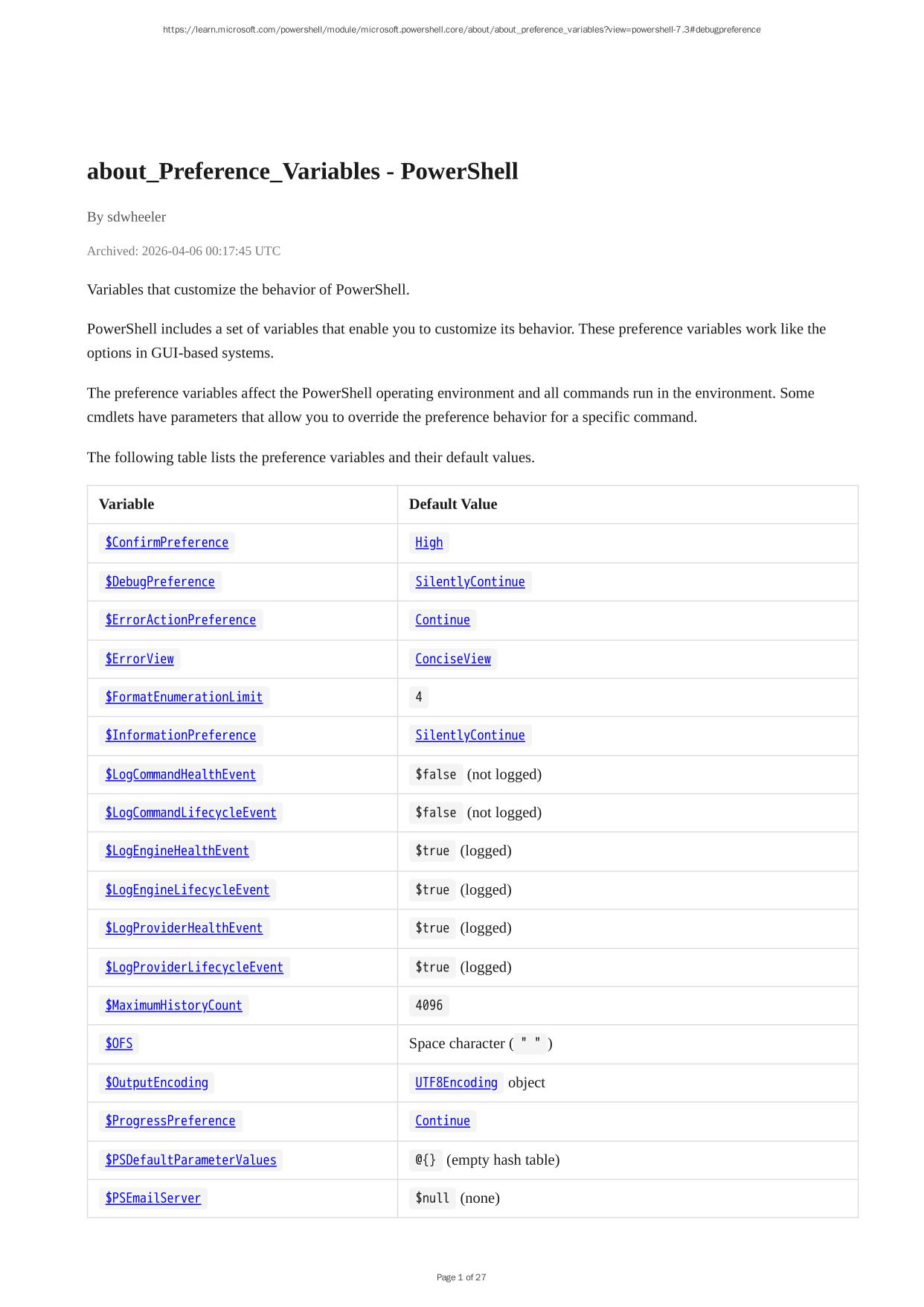This screenshot has width=924, height=1307.
Task: Click the $OFS variable link
Action: pyautogui.click(x=119, y=1044)
